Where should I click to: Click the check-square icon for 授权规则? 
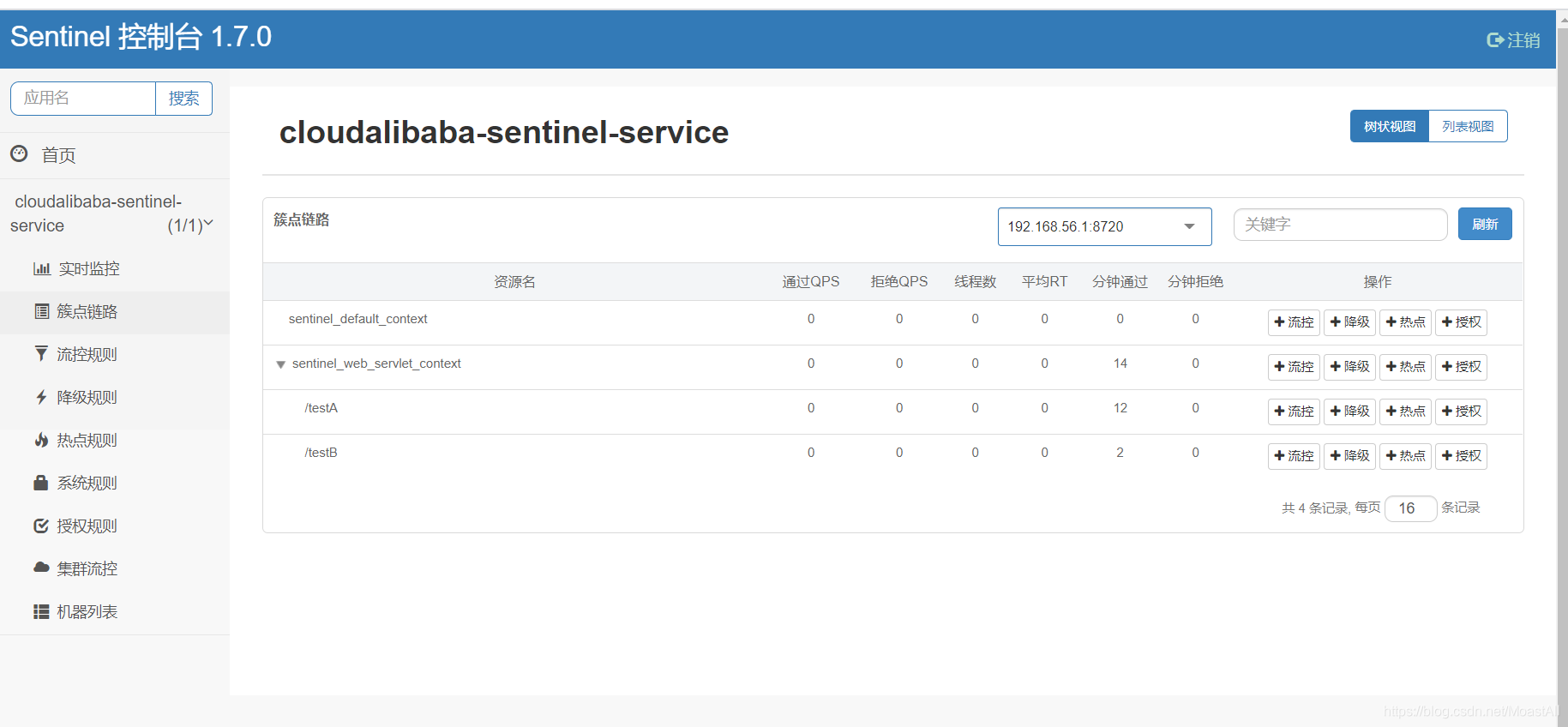[x=41, y=526]
